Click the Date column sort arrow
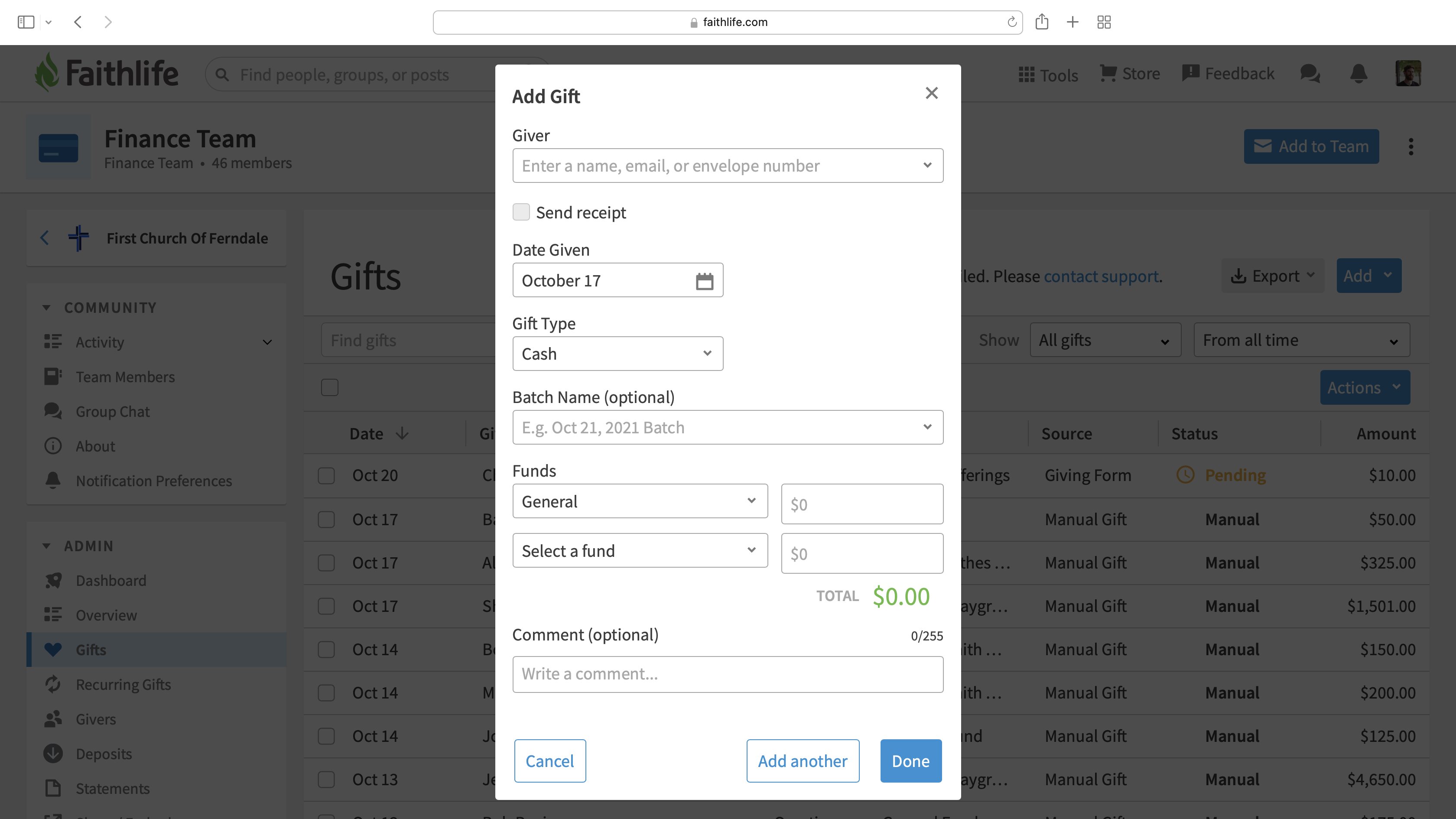The height and width of the screenshot is (819, 1456). [x=402, y=433]
